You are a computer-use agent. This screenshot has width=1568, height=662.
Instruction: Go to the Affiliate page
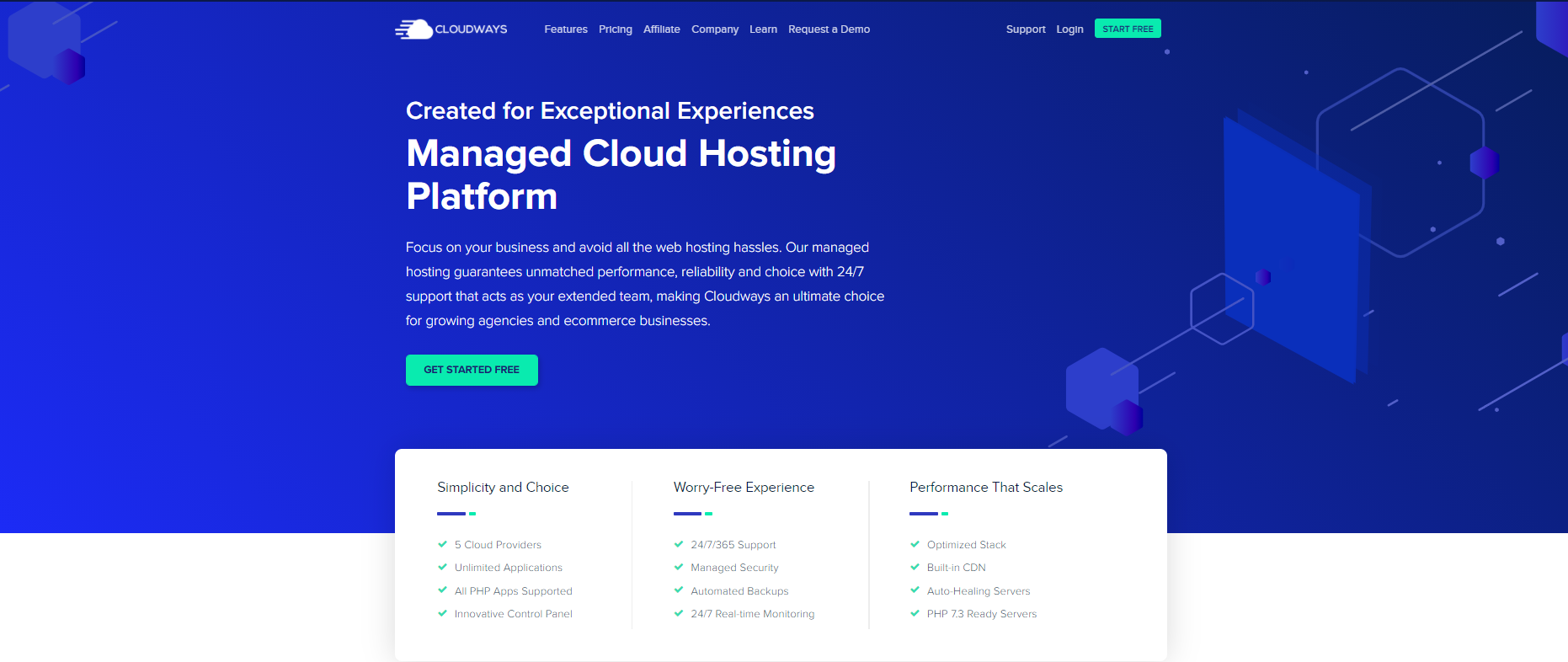tap(662, 29)
